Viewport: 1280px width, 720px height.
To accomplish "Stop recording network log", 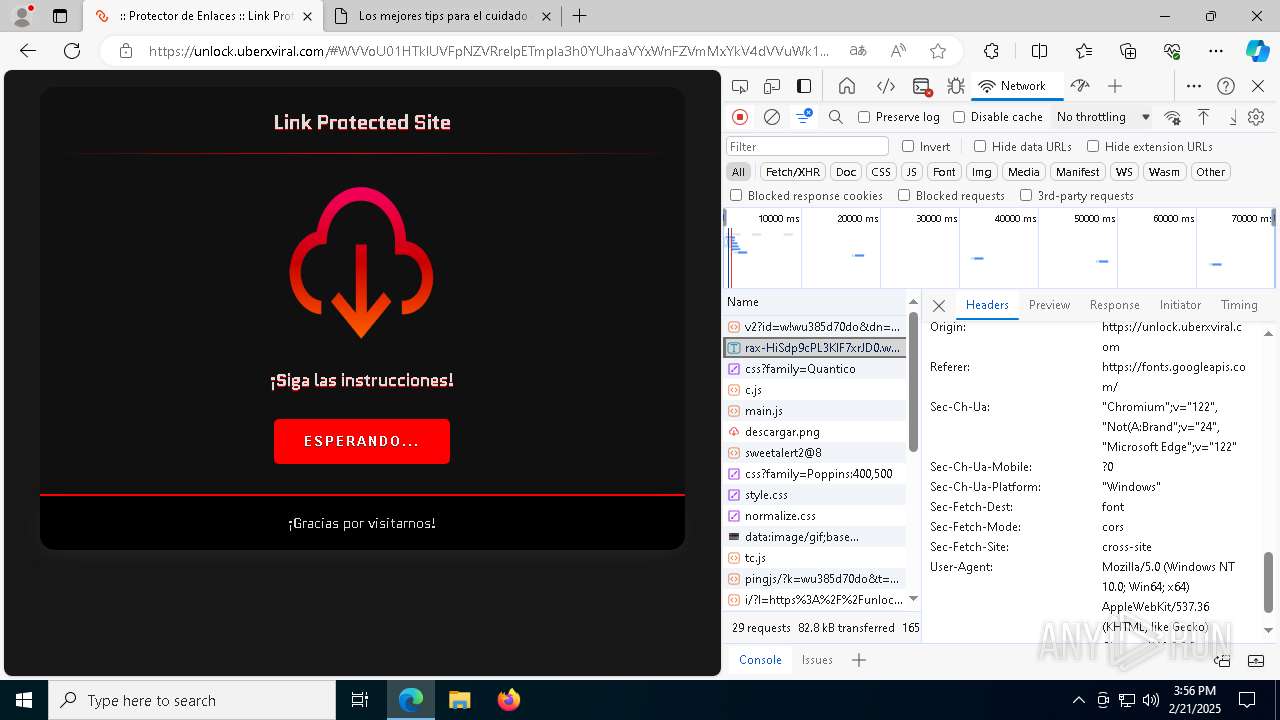I will (x=740, y=117).
